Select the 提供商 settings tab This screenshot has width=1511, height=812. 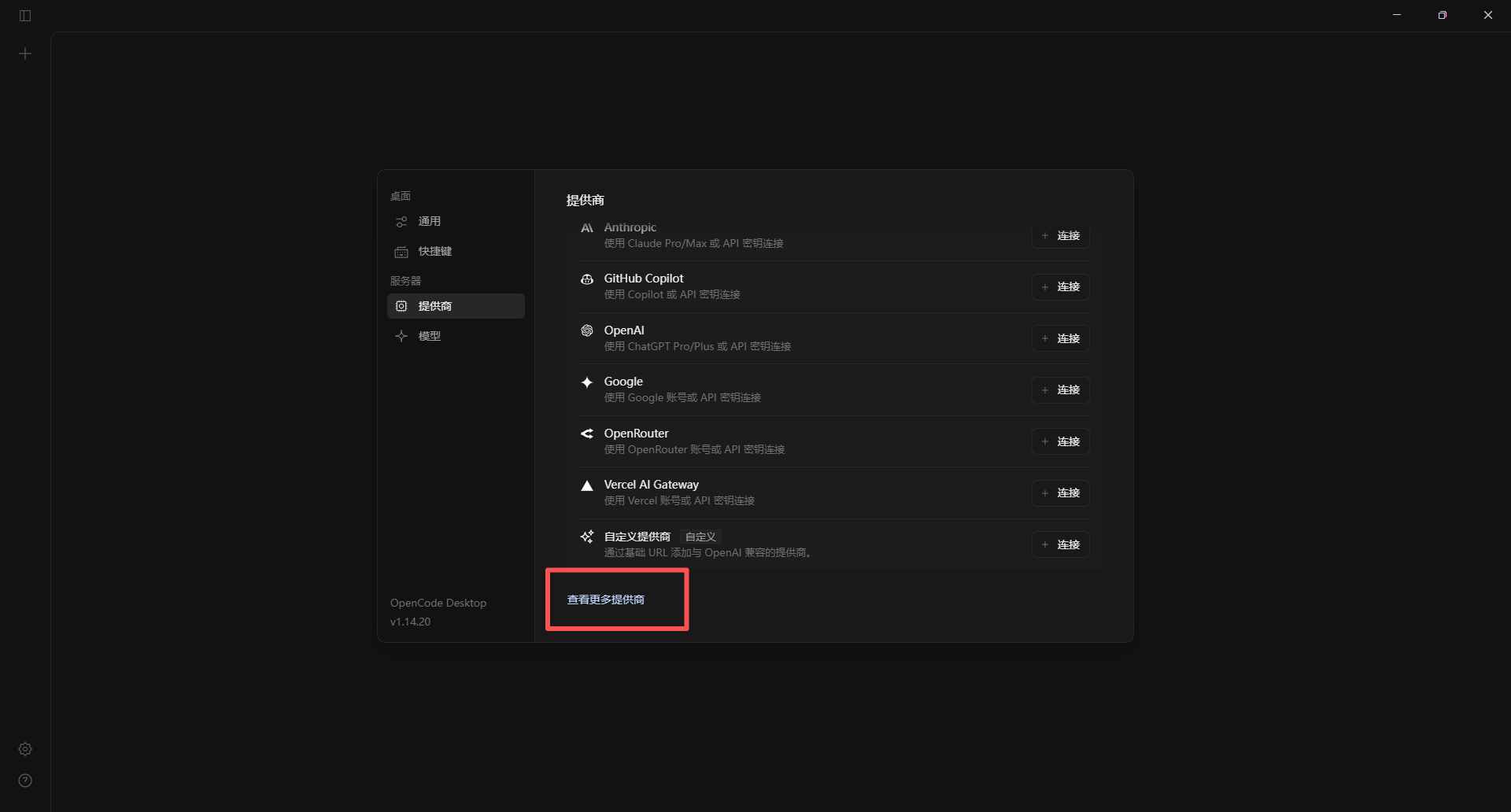tap(456, 306)
